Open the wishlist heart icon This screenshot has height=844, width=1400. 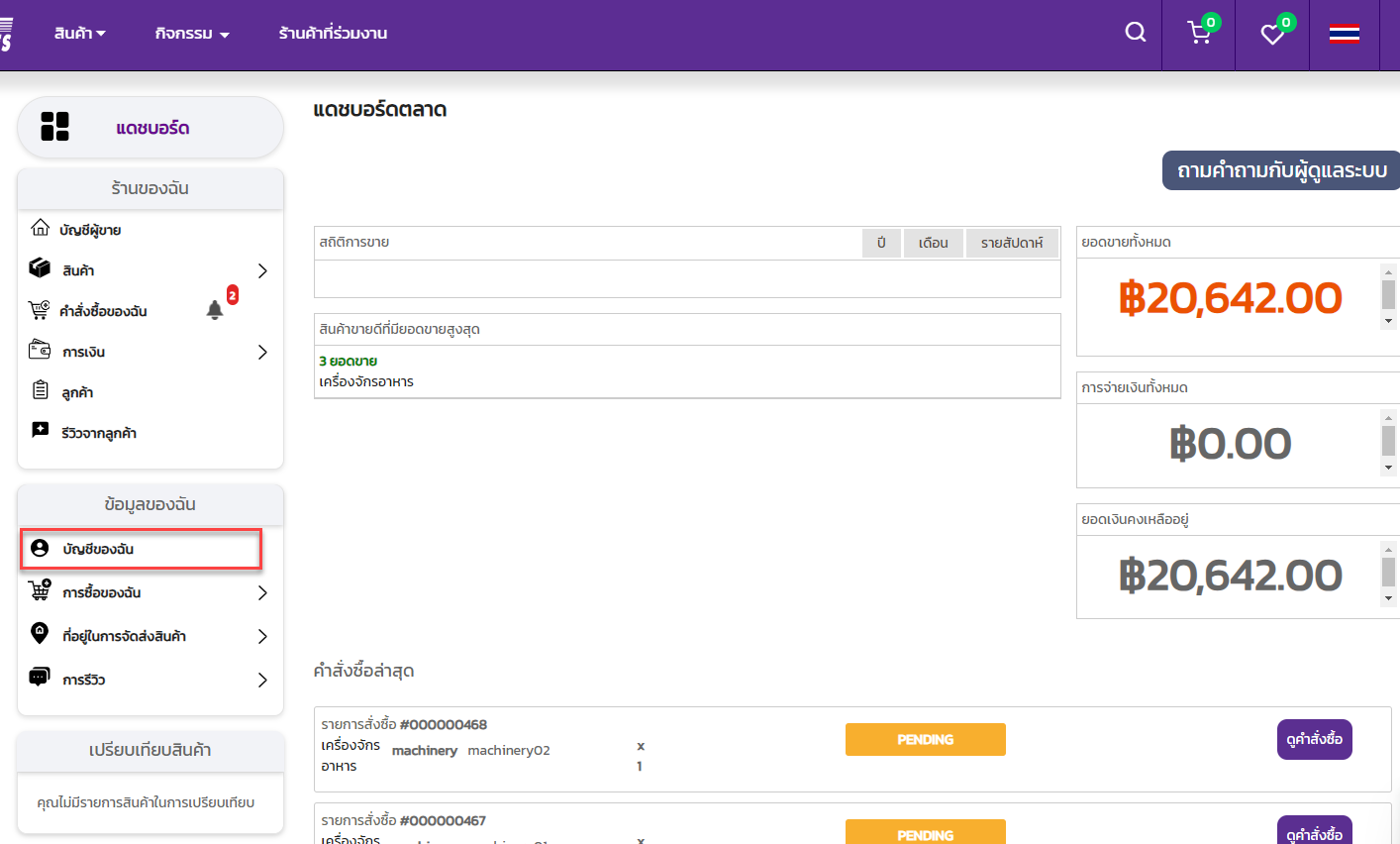[x=1272, y=35]
